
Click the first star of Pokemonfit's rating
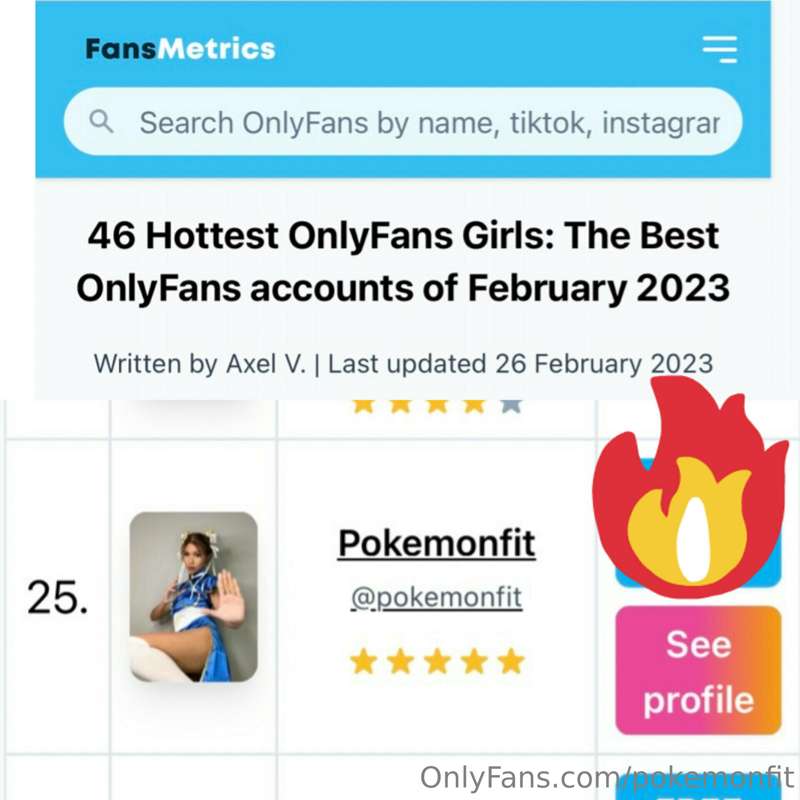[364, 661]
